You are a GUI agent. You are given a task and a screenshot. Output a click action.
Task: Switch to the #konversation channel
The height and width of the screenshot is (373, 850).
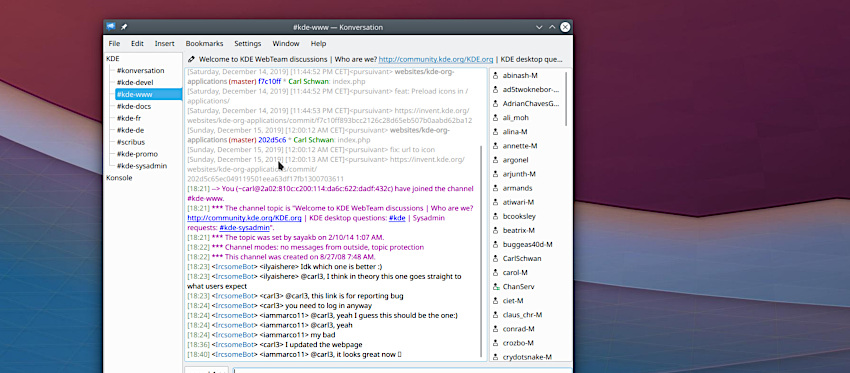[x=140, y=70]
